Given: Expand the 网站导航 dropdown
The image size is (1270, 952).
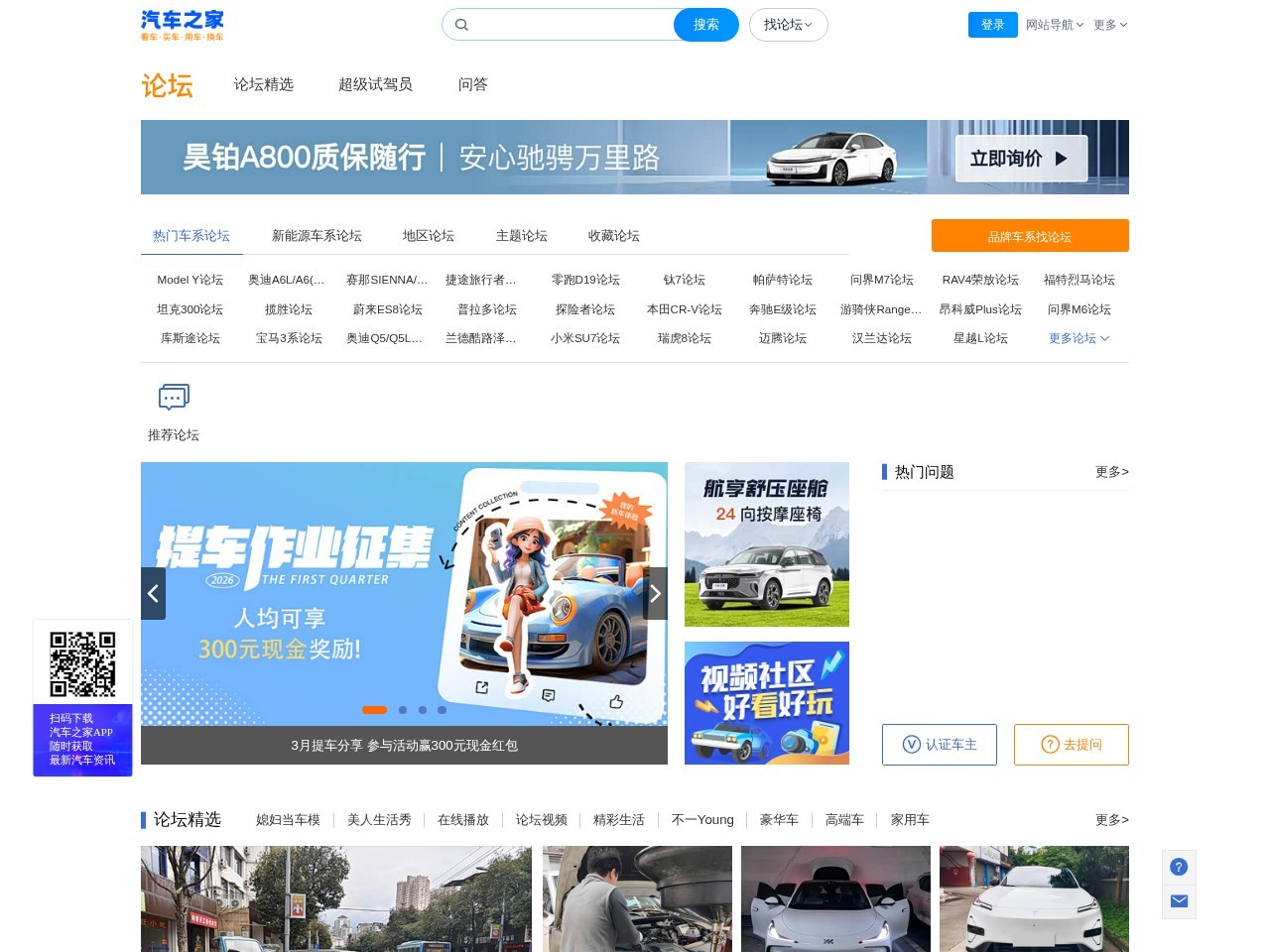Looking at the screenshot, I should 1055,25.
